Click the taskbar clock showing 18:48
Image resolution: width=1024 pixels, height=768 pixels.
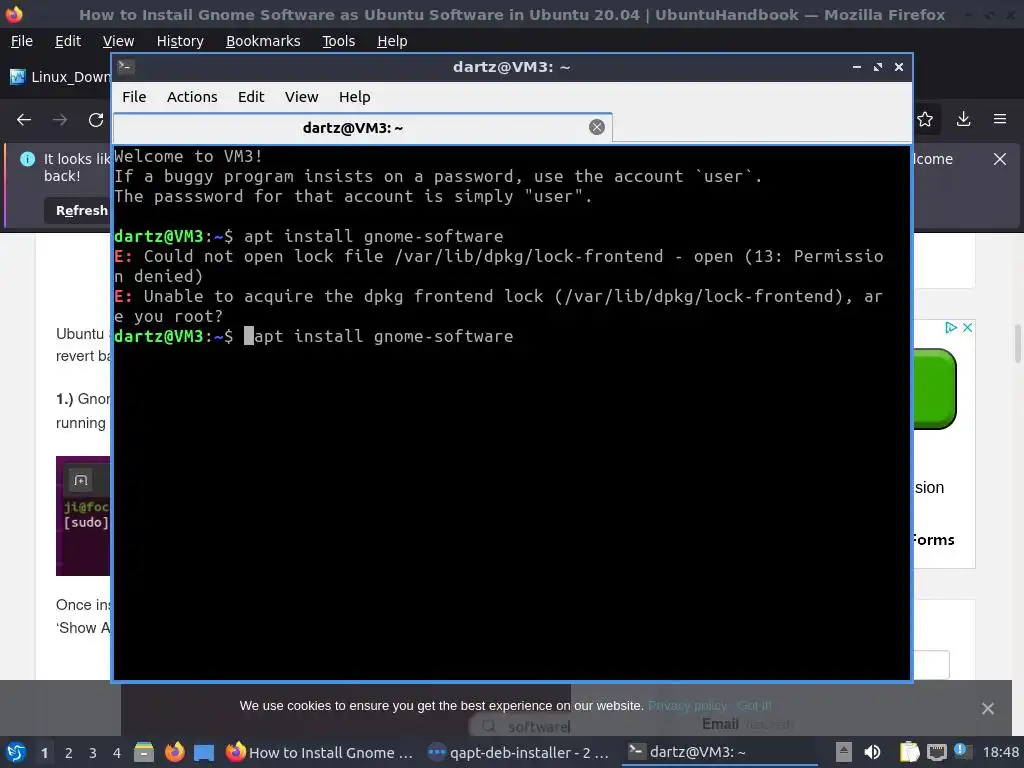coord(1000,752)
